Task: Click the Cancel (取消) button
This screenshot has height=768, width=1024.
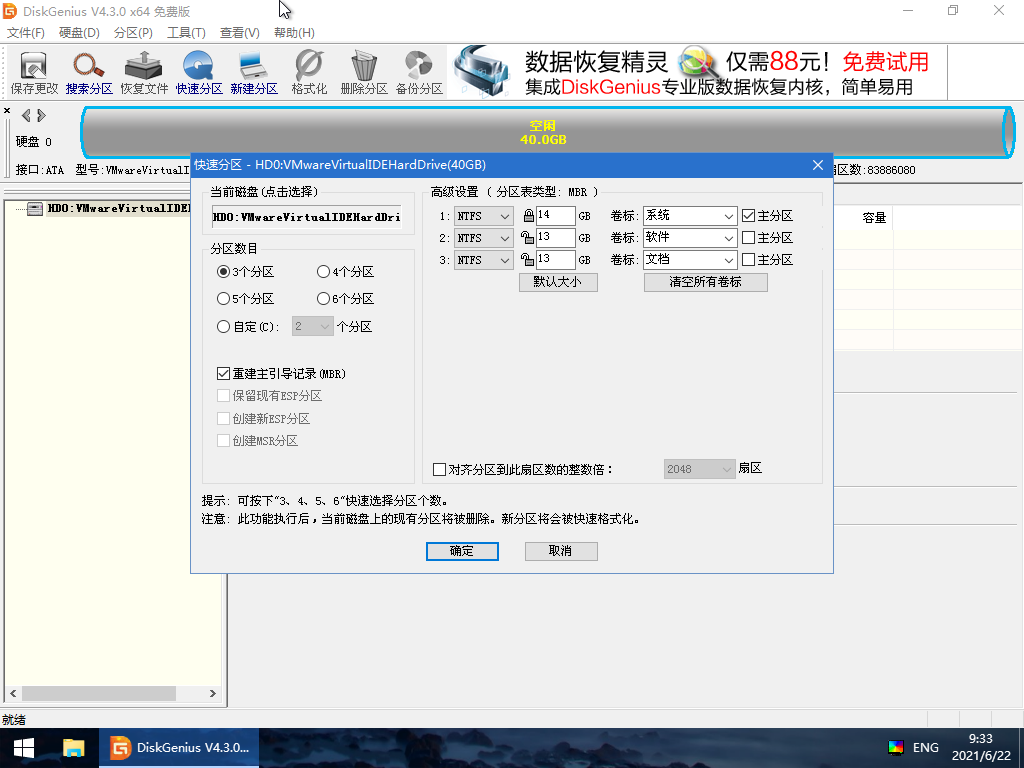Action: pos(561,551)
